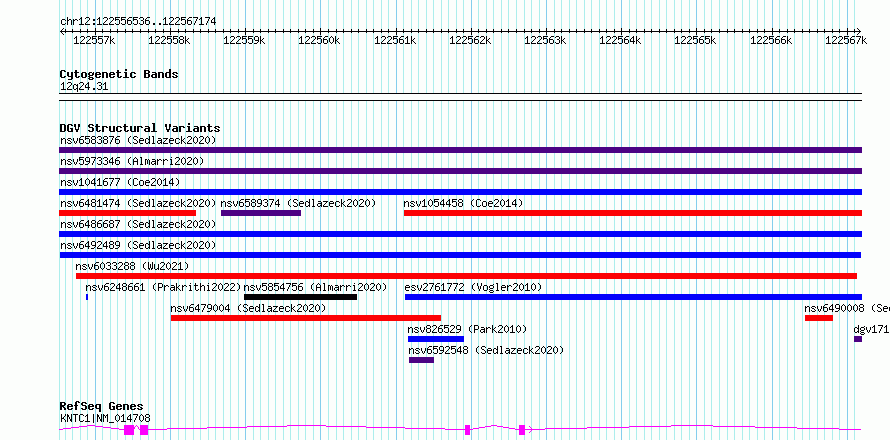Click the purple bar under nsv6589374
Image resolution: width=890 pixels, height=440 pixels.
coord(261,213)
